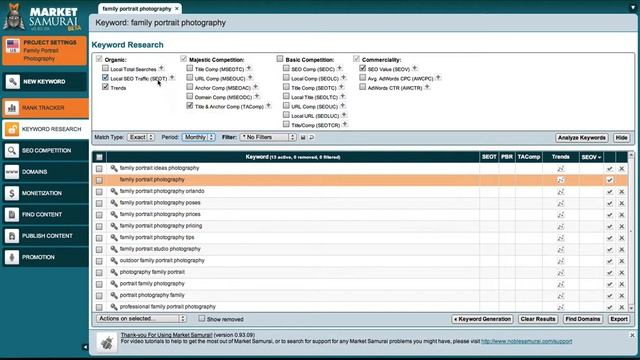Click plus icon next to SEO Value (SEOV)
Viewport: 640px width, 360px height.
(x=415, y=68)
